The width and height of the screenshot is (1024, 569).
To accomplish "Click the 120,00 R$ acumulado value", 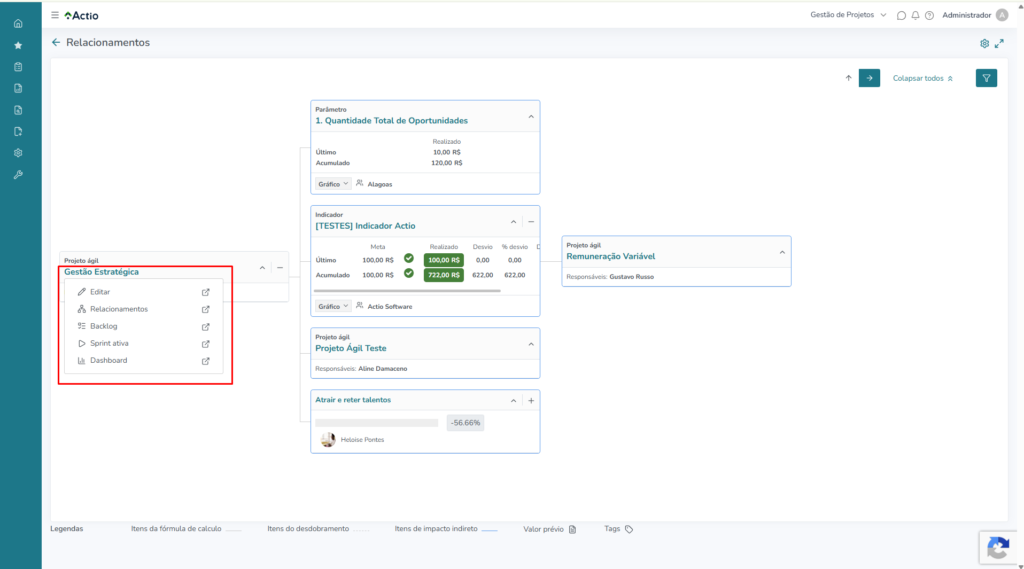I will [x=447, y=163].
